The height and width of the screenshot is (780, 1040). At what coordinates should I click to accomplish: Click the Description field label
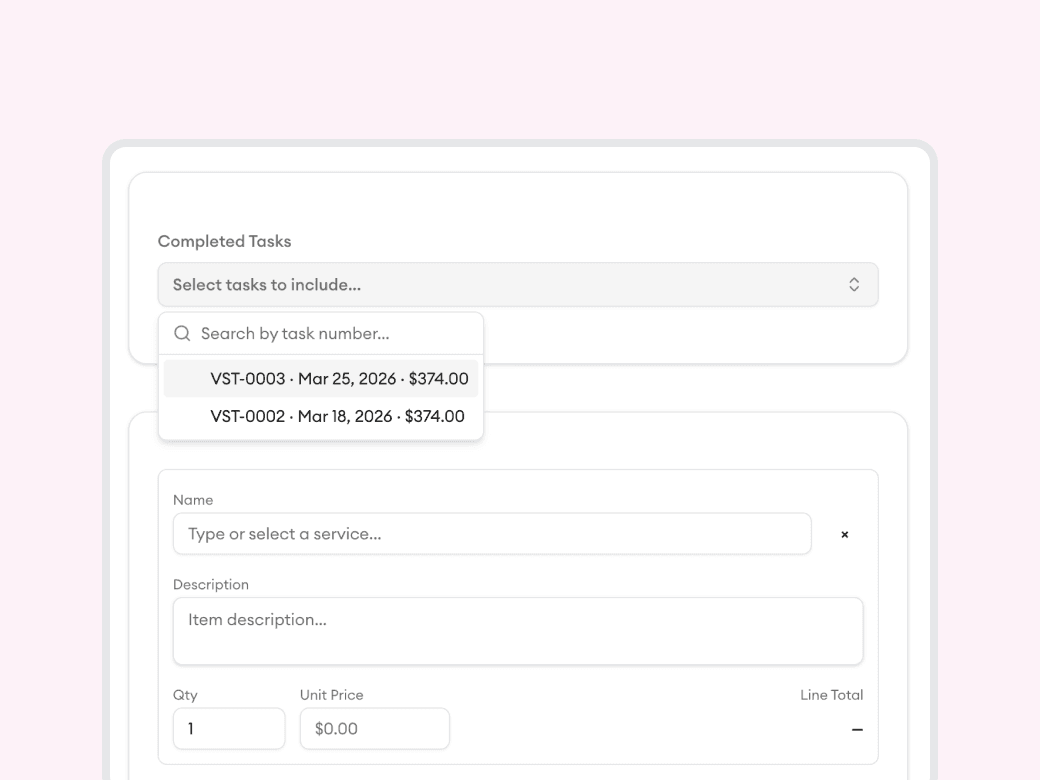(211, 584)
